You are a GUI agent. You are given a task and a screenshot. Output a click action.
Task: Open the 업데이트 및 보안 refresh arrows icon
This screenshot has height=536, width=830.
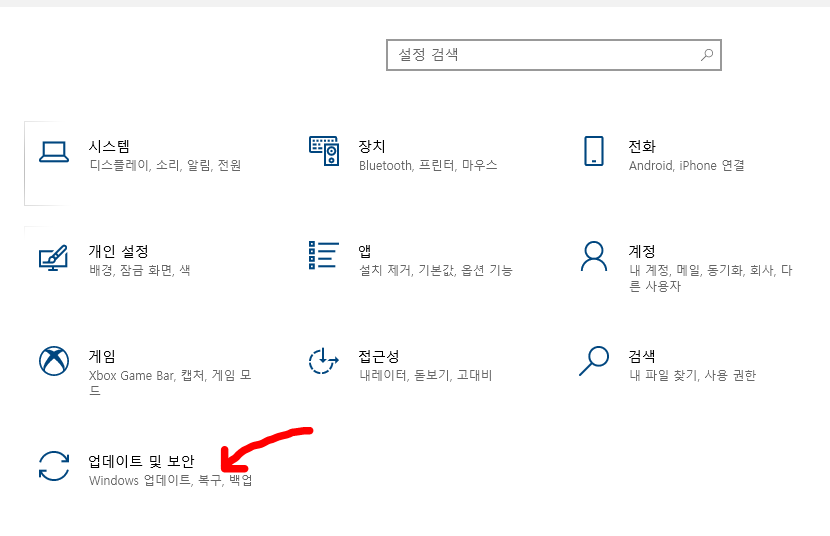click(54, 466)
